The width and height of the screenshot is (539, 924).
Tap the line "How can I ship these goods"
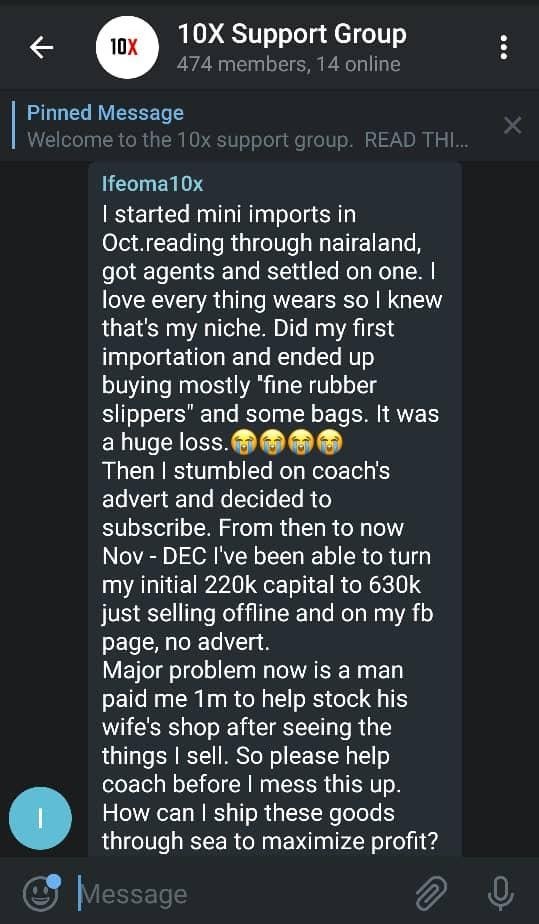(x=248, y=813)
